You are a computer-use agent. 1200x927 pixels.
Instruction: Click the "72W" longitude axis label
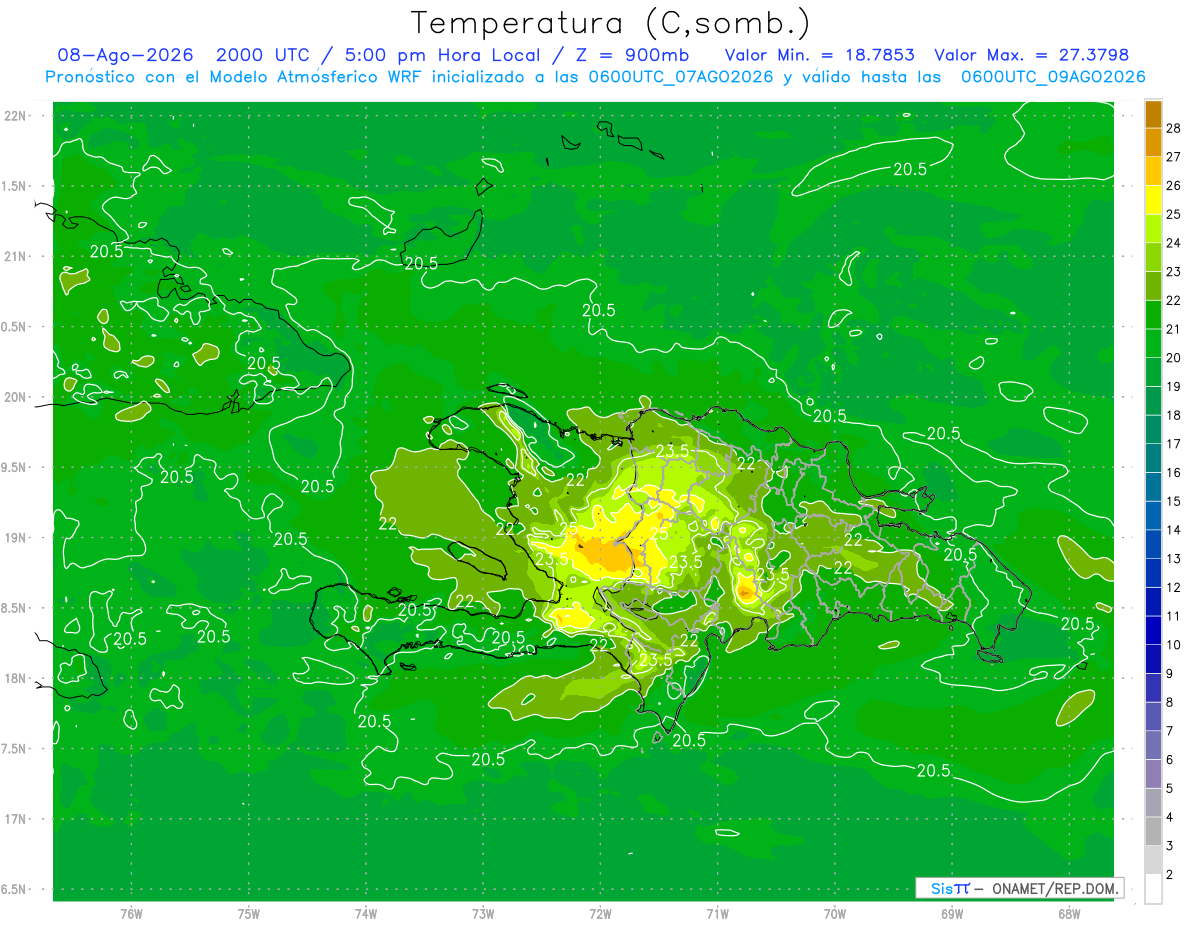point(600,914)
